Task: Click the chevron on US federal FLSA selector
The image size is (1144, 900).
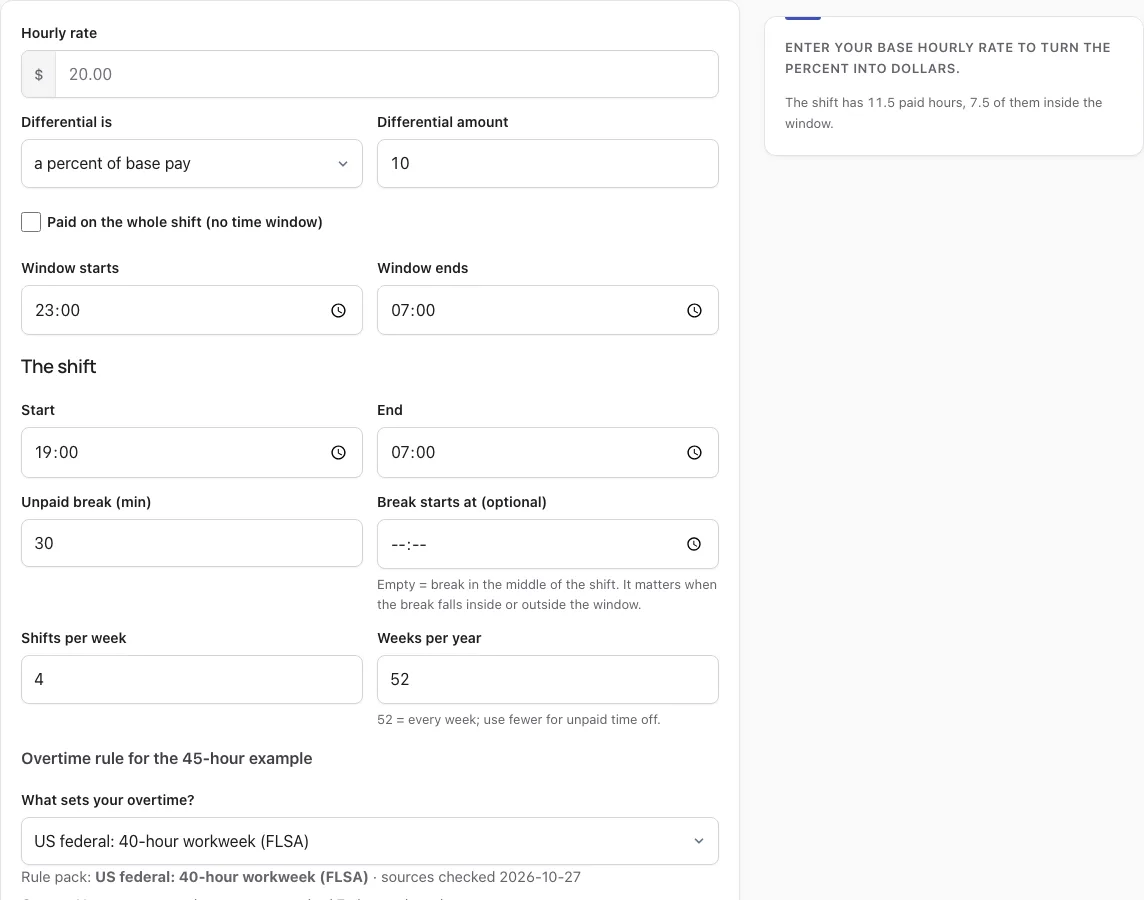Action: point(699,841)
